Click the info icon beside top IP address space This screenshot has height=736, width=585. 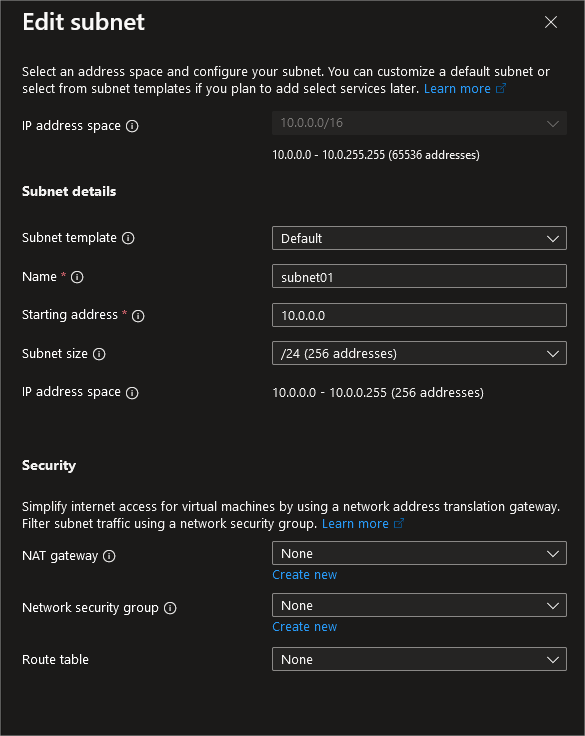point(132,126)
